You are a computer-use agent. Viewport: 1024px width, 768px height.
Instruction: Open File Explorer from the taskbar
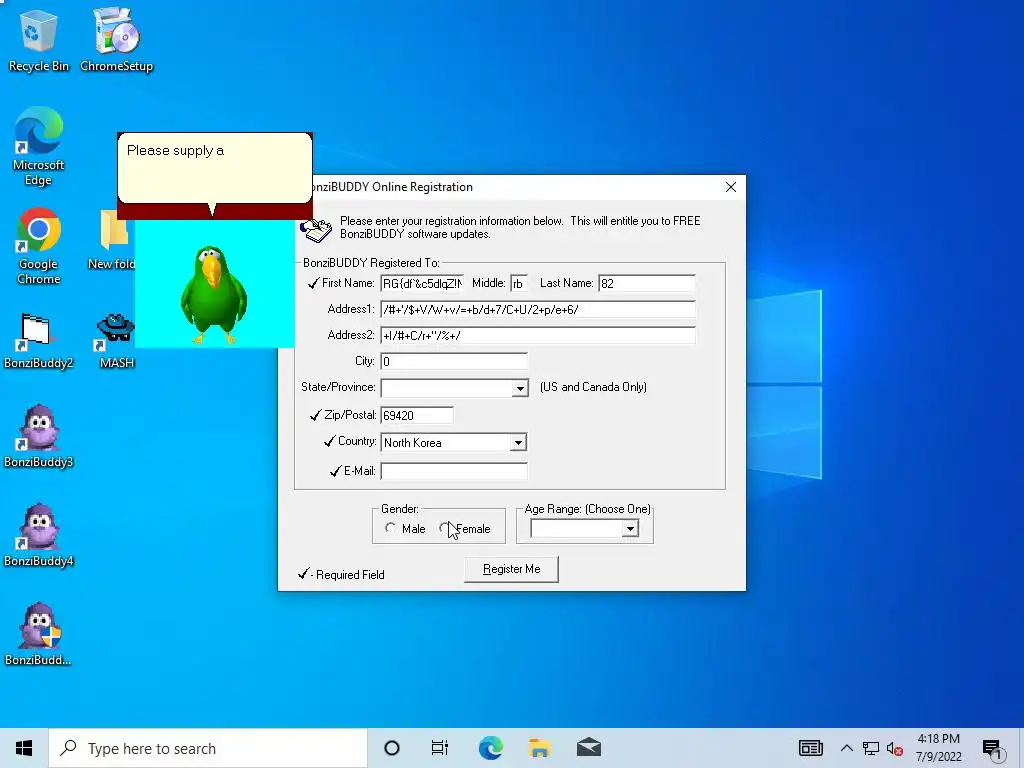pyautogui.click(x=539, y=748)
